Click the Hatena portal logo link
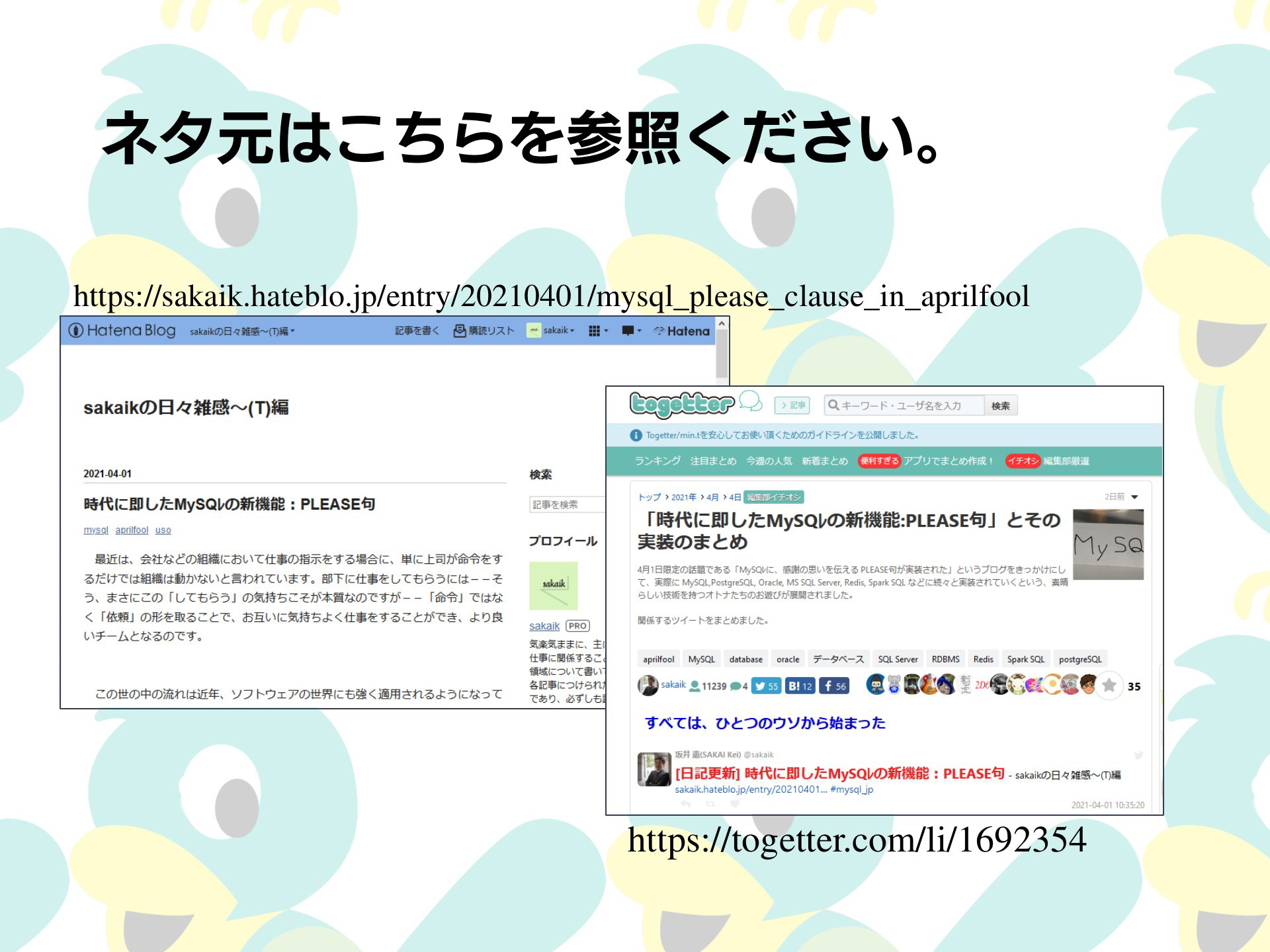This screenshot has width=1270, height=952. click(x=681, y=331)
